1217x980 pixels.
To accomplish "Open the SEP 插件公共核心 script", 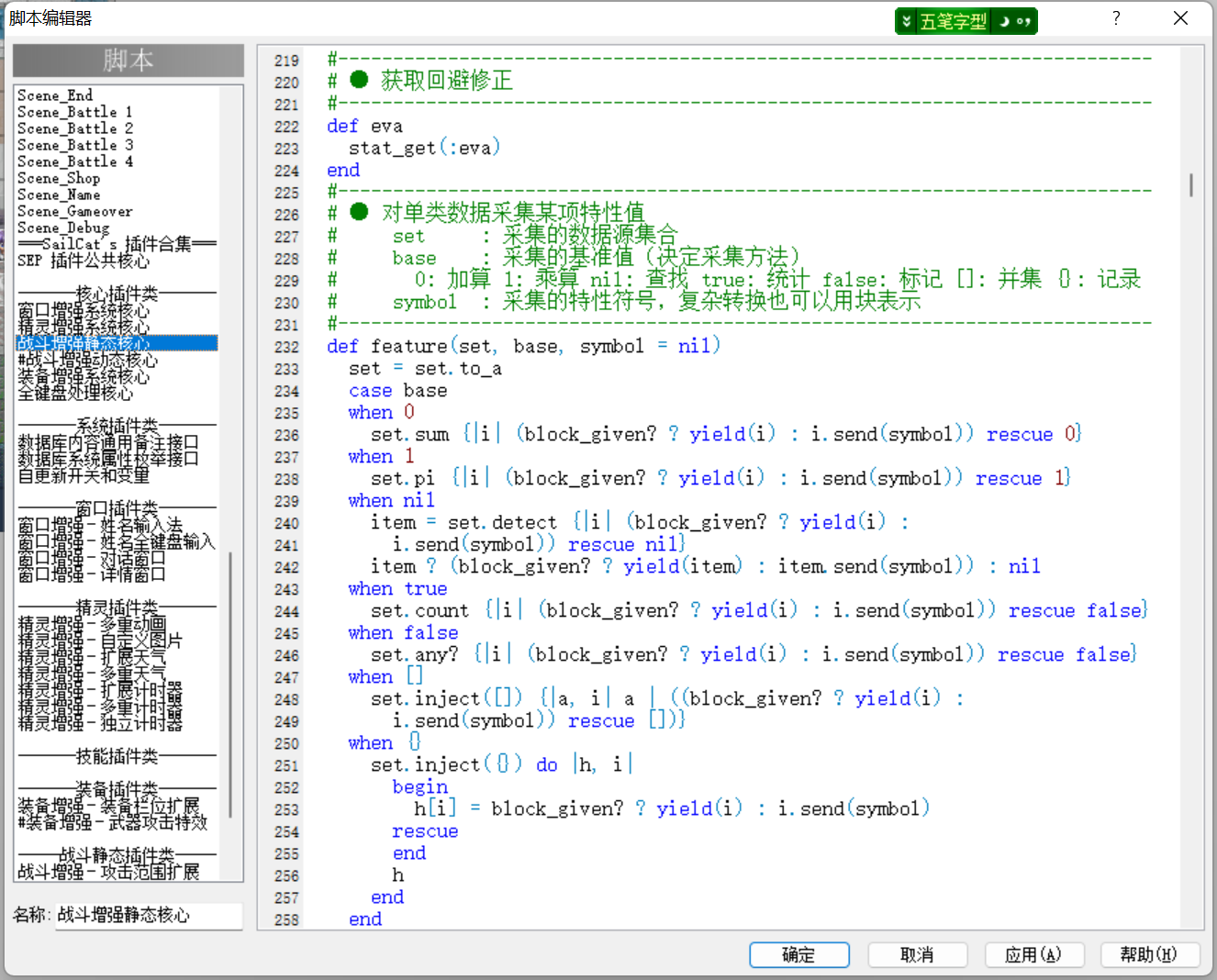I will 84,261.
